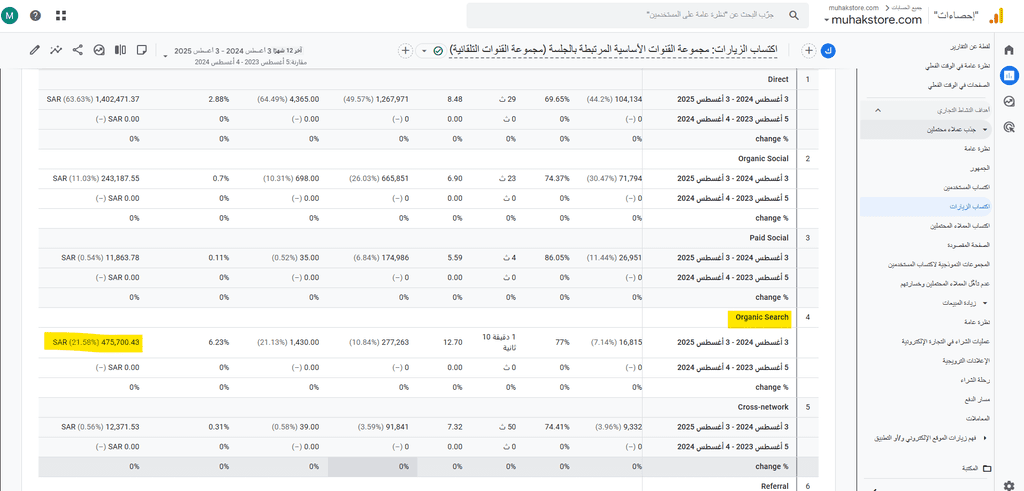Click the Referral row label
Viewport: 1024px width, 491px height.
[775, 486]
